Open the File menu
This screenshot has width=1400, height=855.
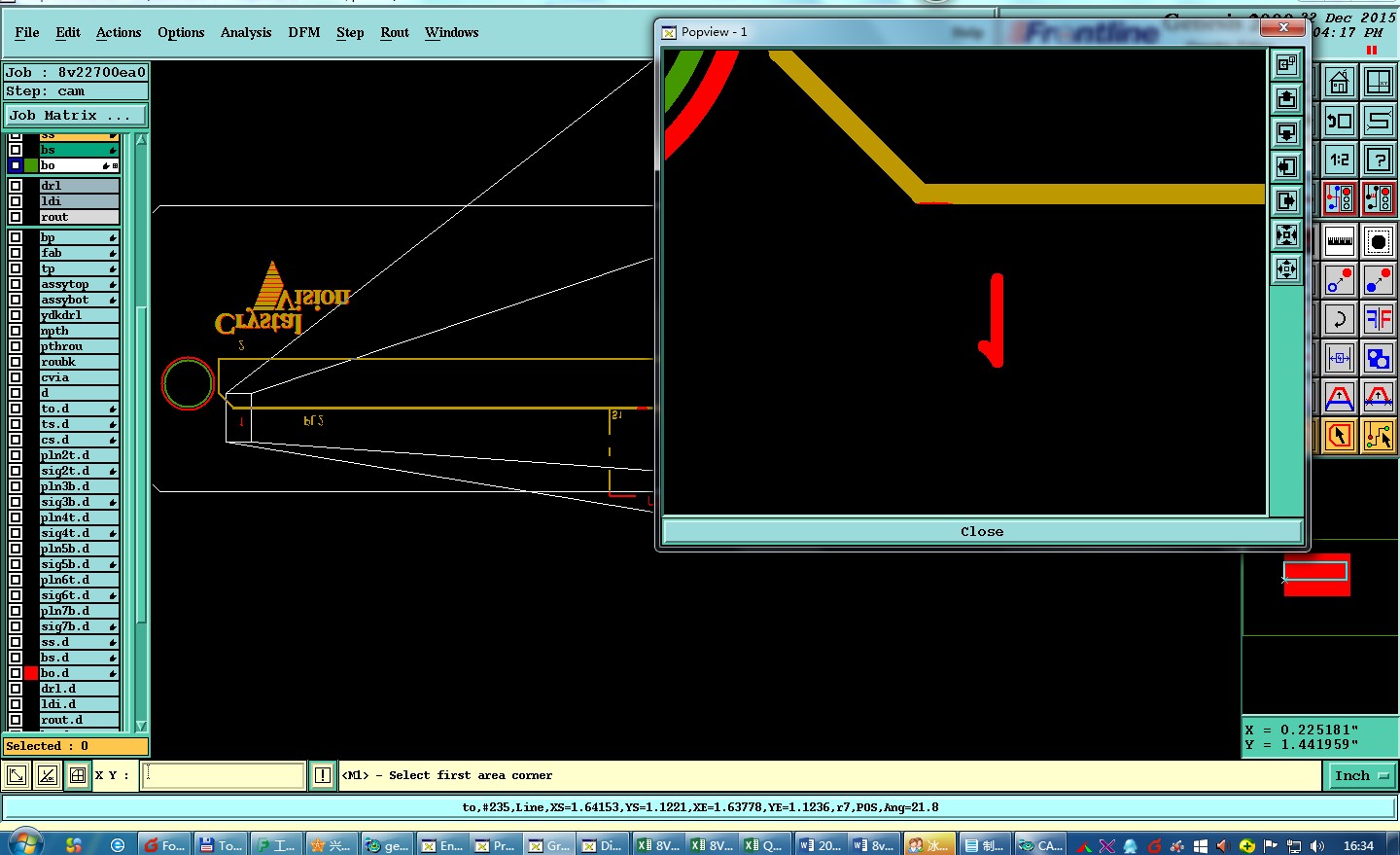point(27,32)
